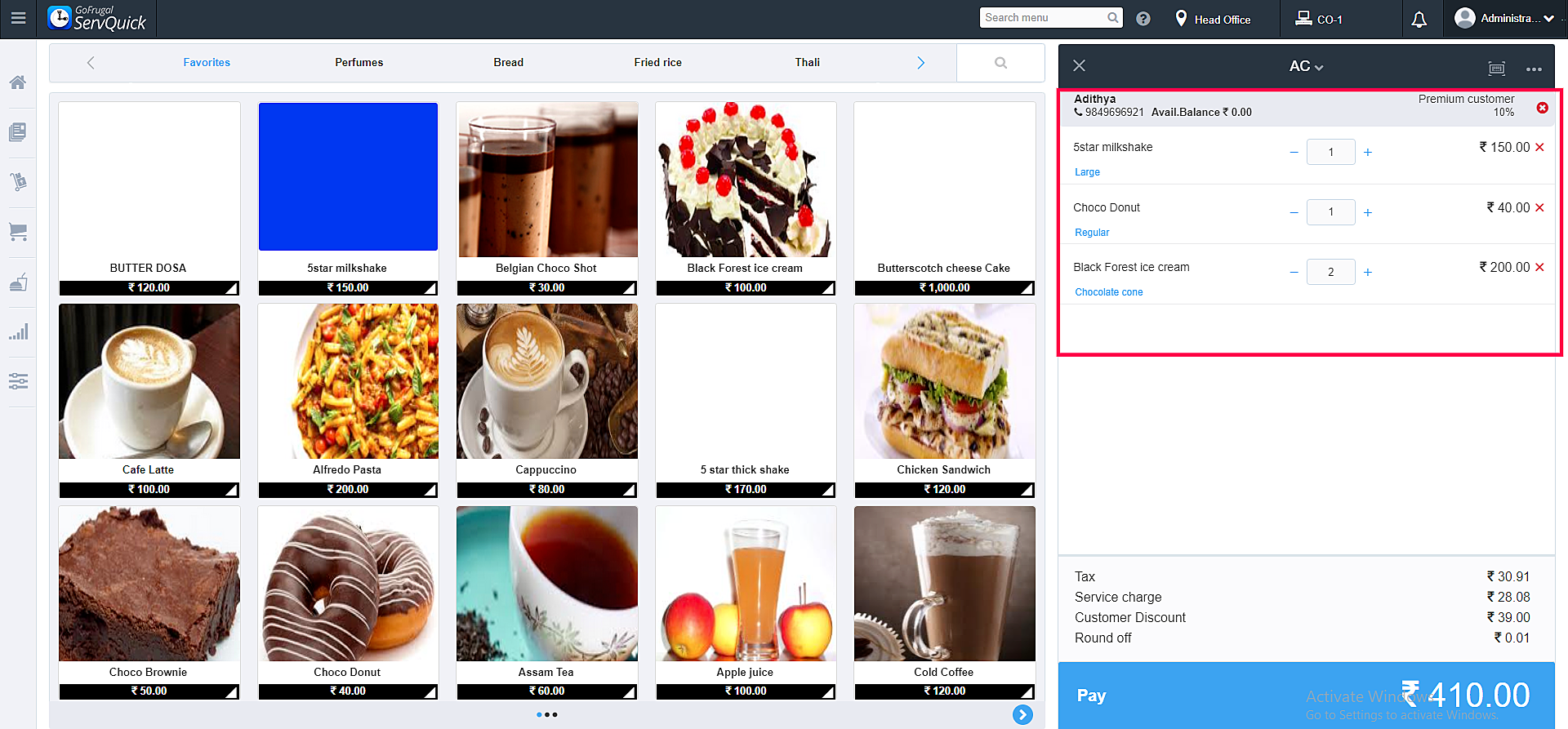Open the shopping cart sidebar icon
The width and height of the screenshot is (1568, 729).
18,232
